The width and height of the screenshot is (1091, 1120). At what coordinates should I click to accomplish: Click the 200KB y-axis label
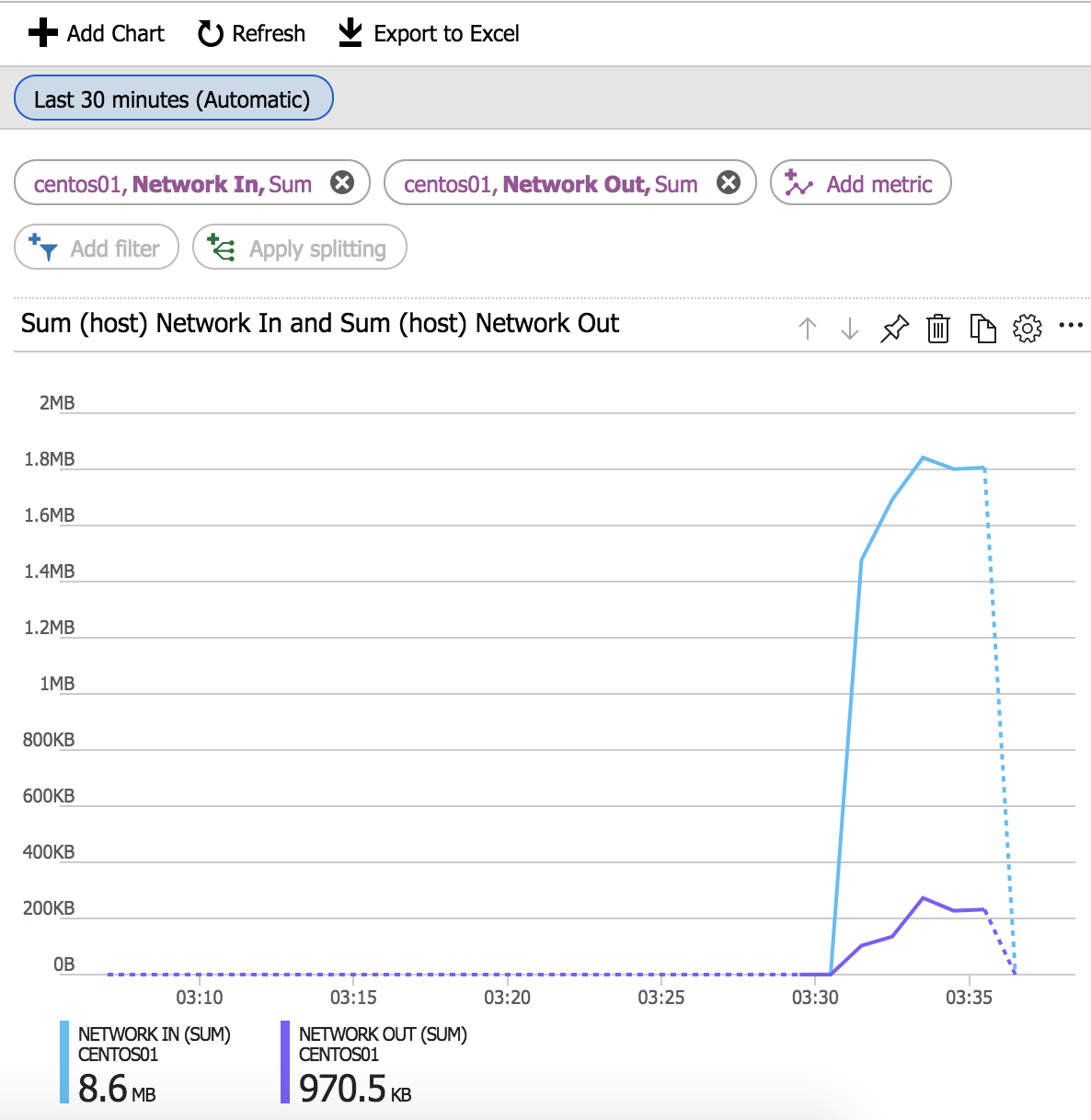point(49,908)
